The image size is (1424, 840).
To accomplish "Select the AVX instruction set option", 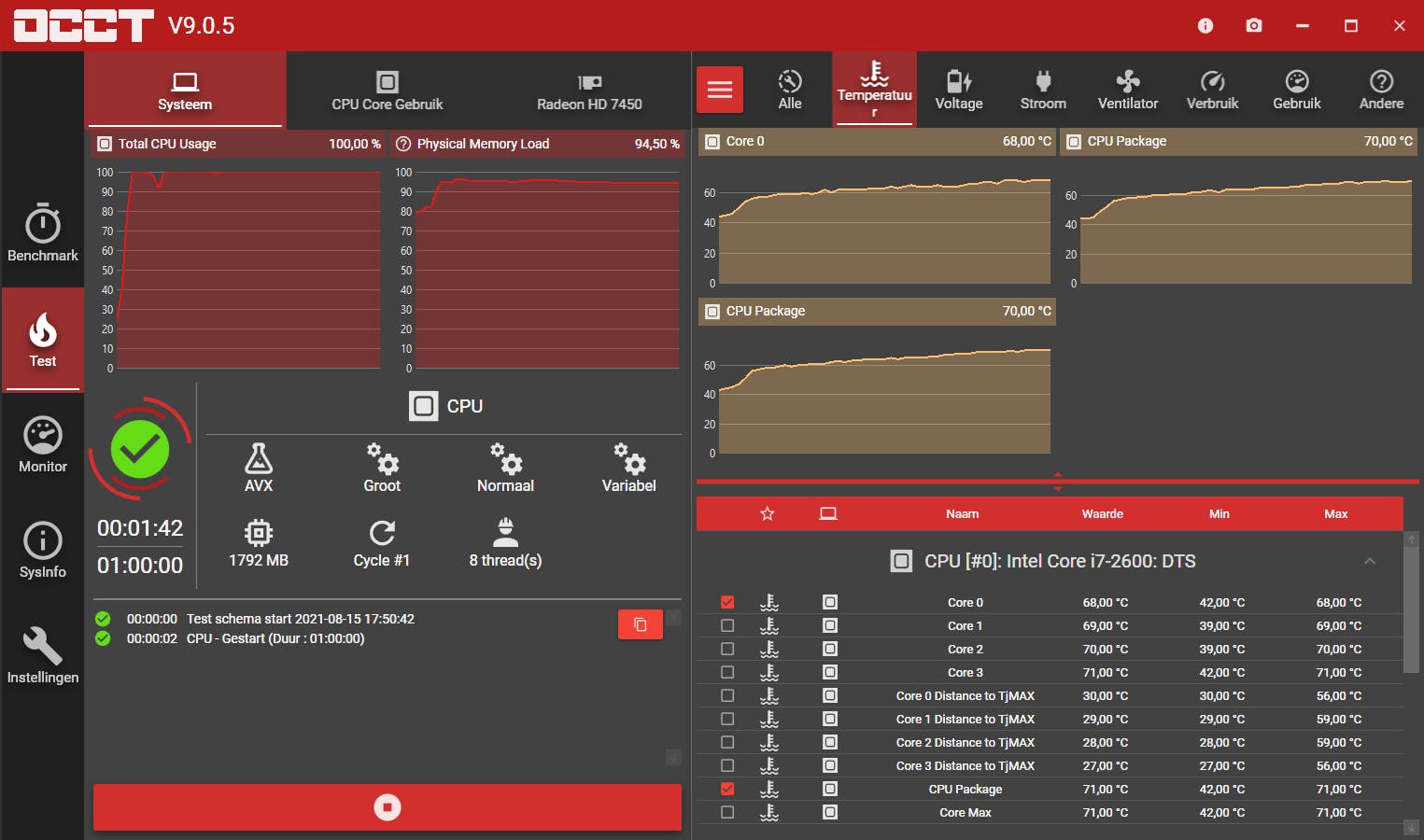I will (x=259, y=468).
